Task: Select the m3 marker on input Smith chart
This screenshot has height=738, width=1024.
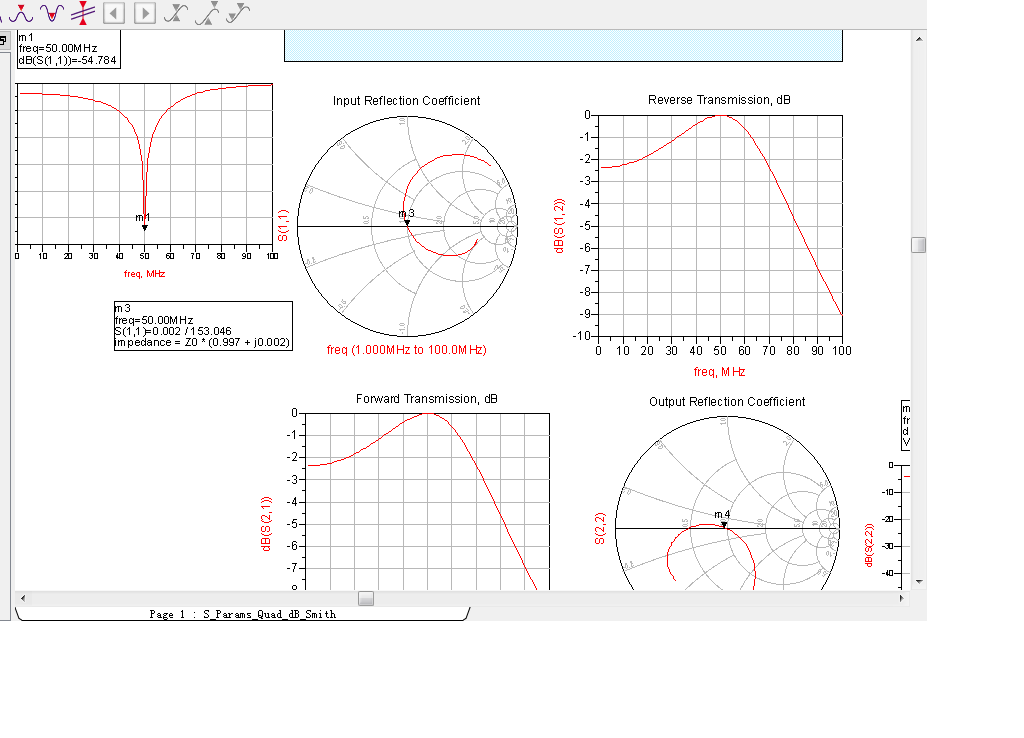Action: coord(407,222)
